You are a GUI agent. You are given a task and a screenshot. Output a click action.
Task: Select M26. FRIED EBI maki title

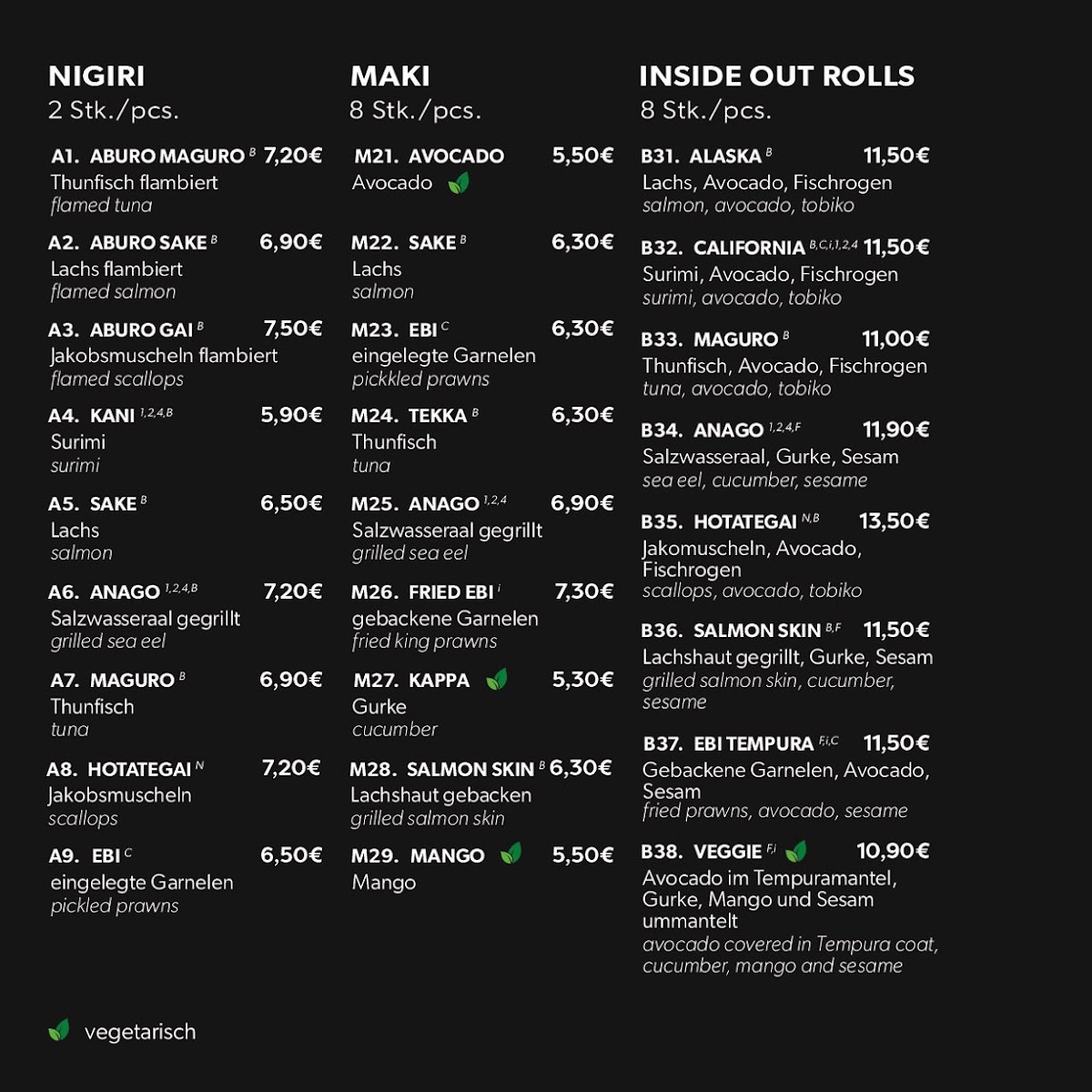(x=422, y=592)
